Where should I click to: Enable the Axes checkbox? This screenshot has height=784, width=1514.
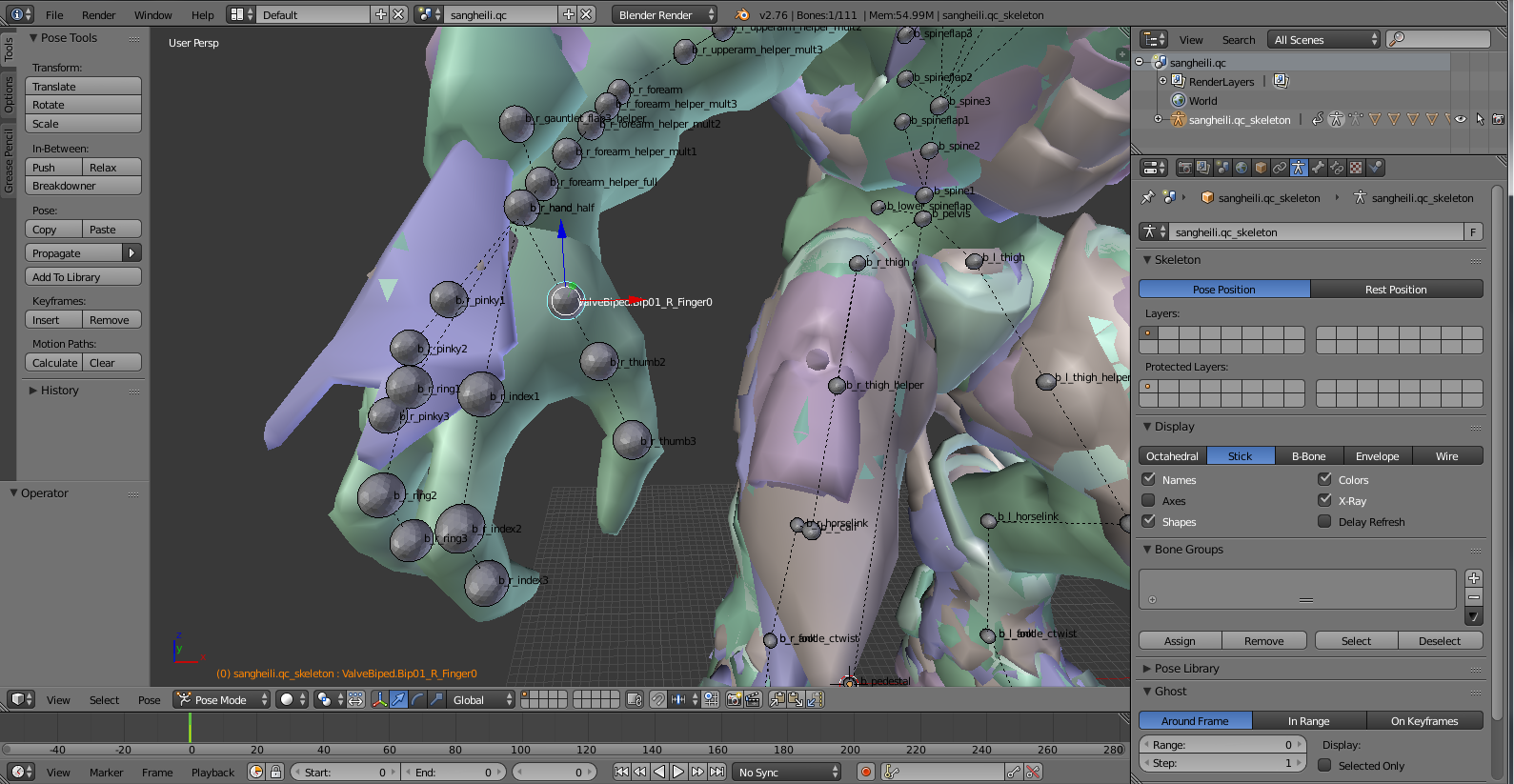(x=1149, y=500)
